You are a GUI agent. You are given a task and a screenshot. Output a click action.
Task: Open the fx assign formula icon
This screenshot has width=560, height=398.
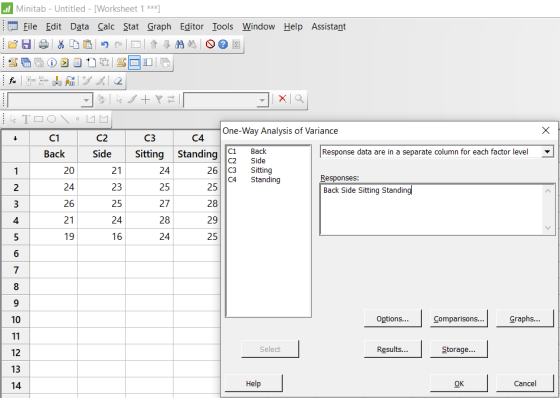pos(12,81)
